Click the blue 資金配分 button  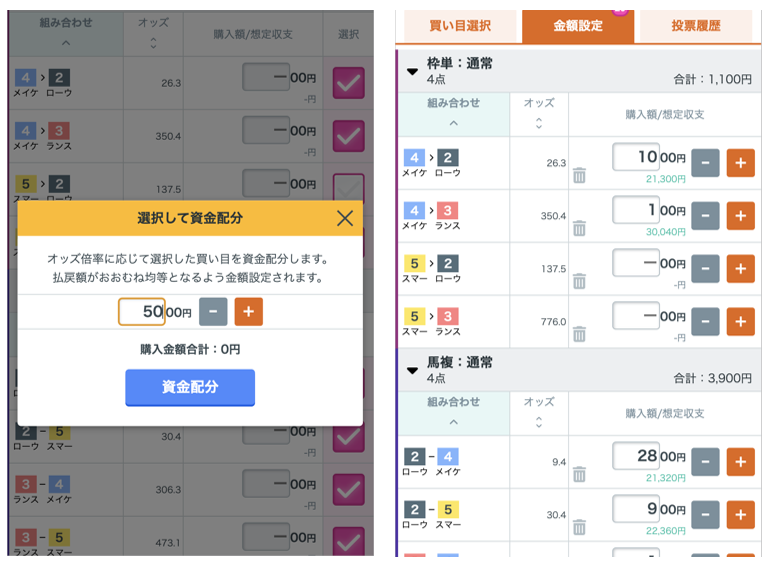click(x=190, y=387)
